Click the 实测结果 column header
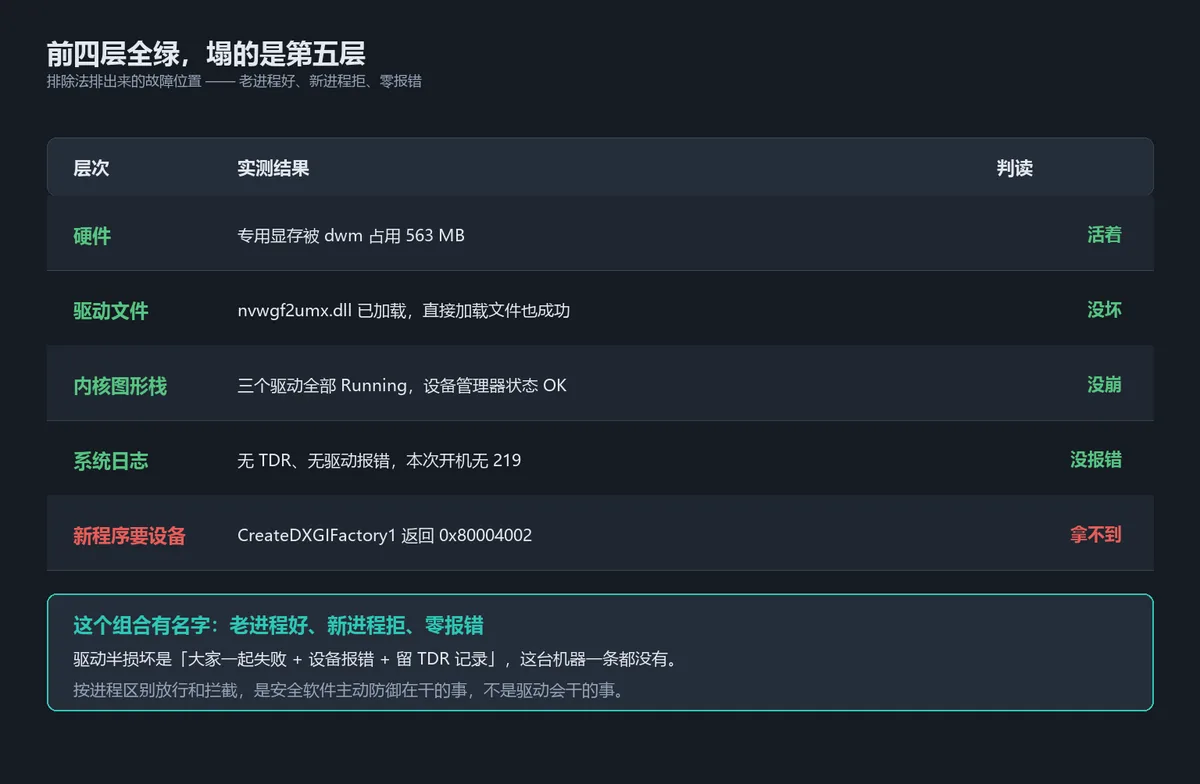The image size is (1200, 784). pos(273,168)
